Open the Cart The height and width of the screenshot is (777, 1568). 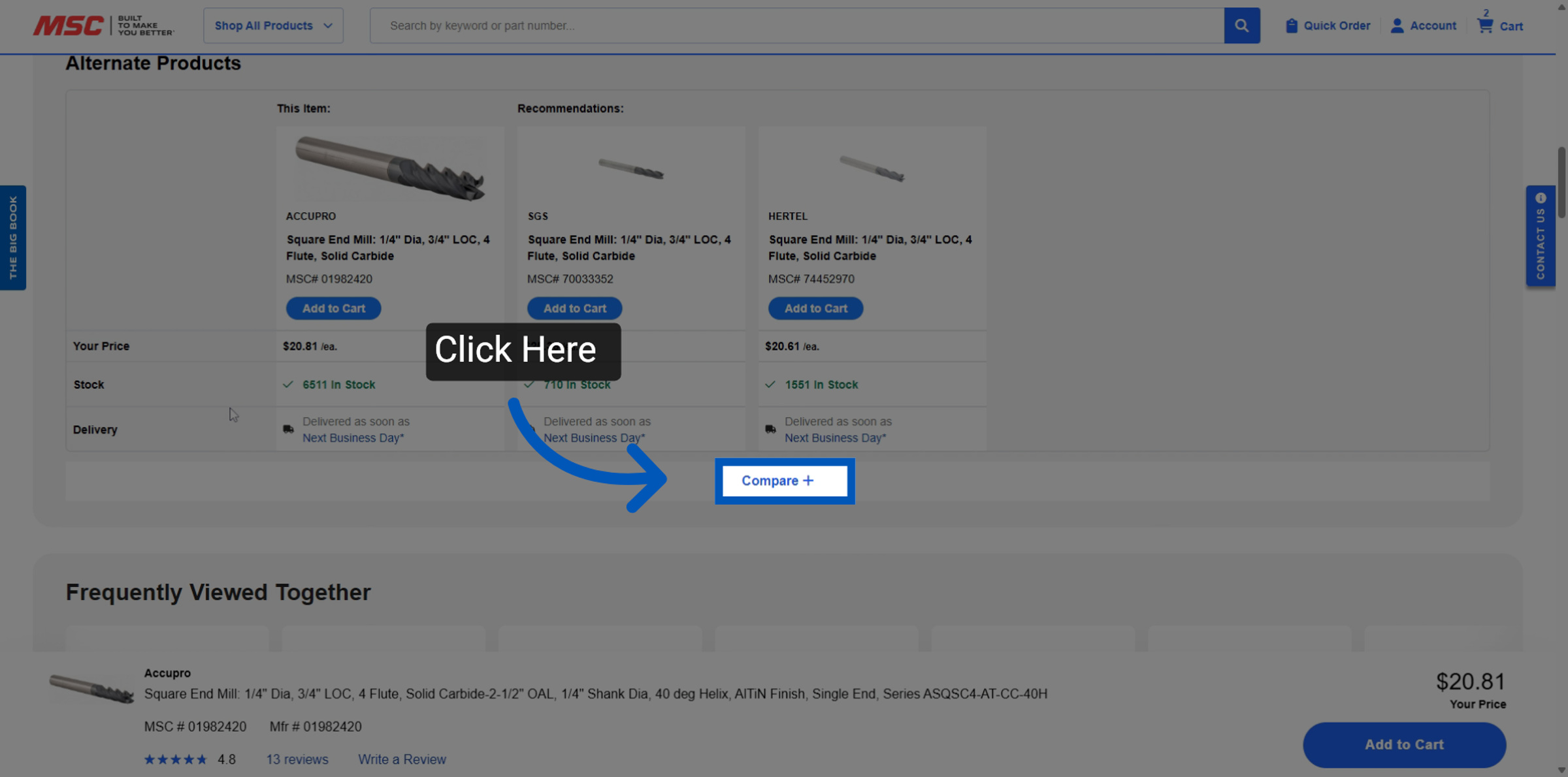pos(1500,24)
